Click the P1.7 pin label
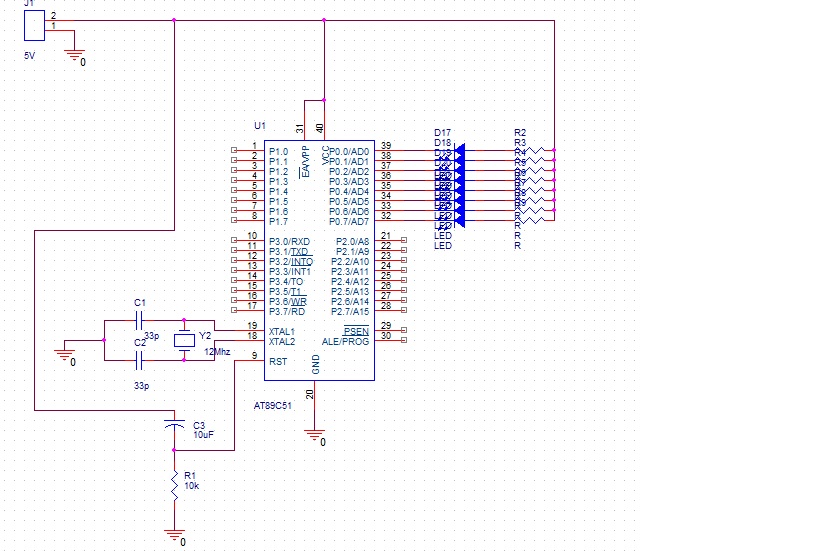Image resolution: width=819 pixels, height=551 pixels. 278,221
